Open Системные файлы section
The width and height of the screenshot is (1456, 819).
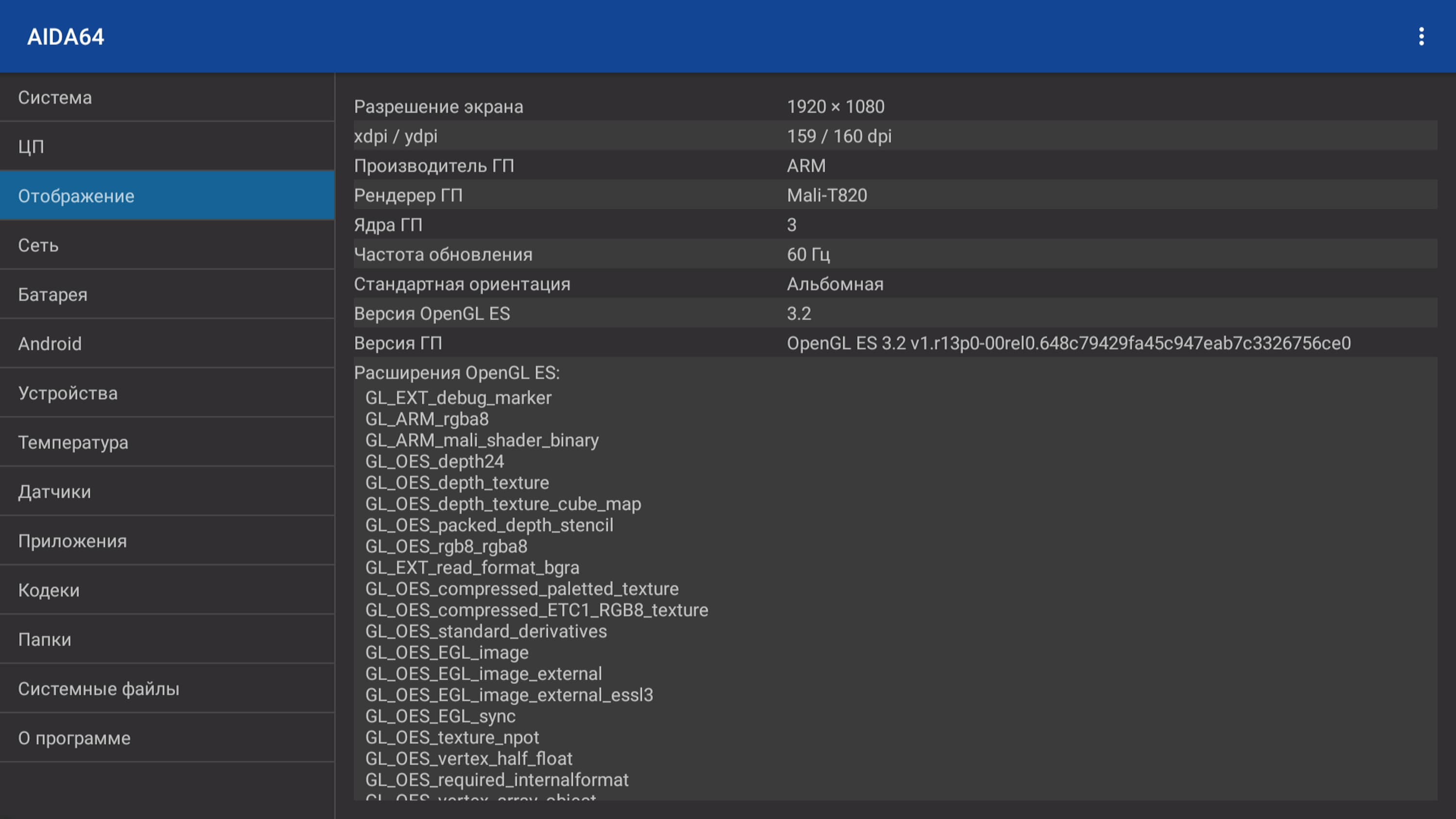click(x=167, y=688)
